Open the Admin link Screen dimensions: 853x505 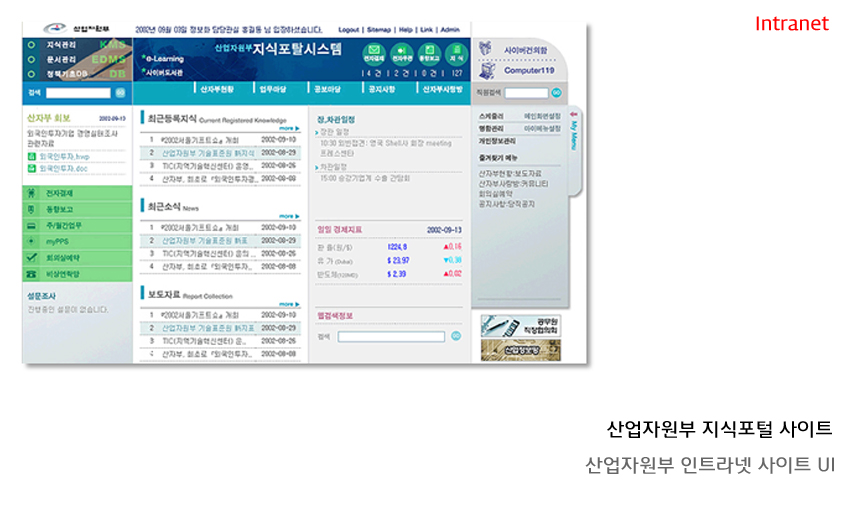(x=450, y=30)
